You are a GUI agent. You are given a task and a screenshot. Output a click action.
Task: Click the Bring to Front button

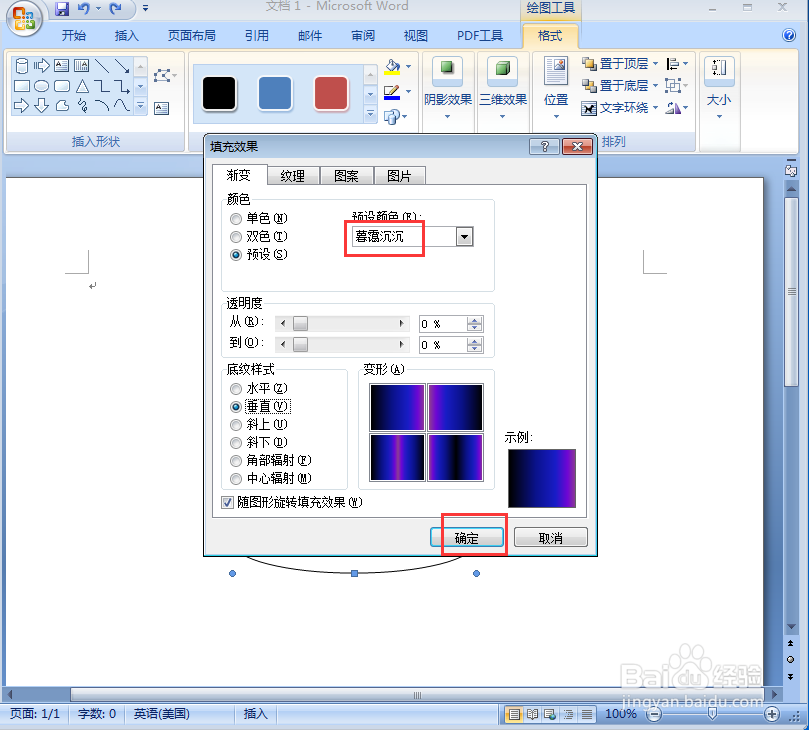[615, 64]
